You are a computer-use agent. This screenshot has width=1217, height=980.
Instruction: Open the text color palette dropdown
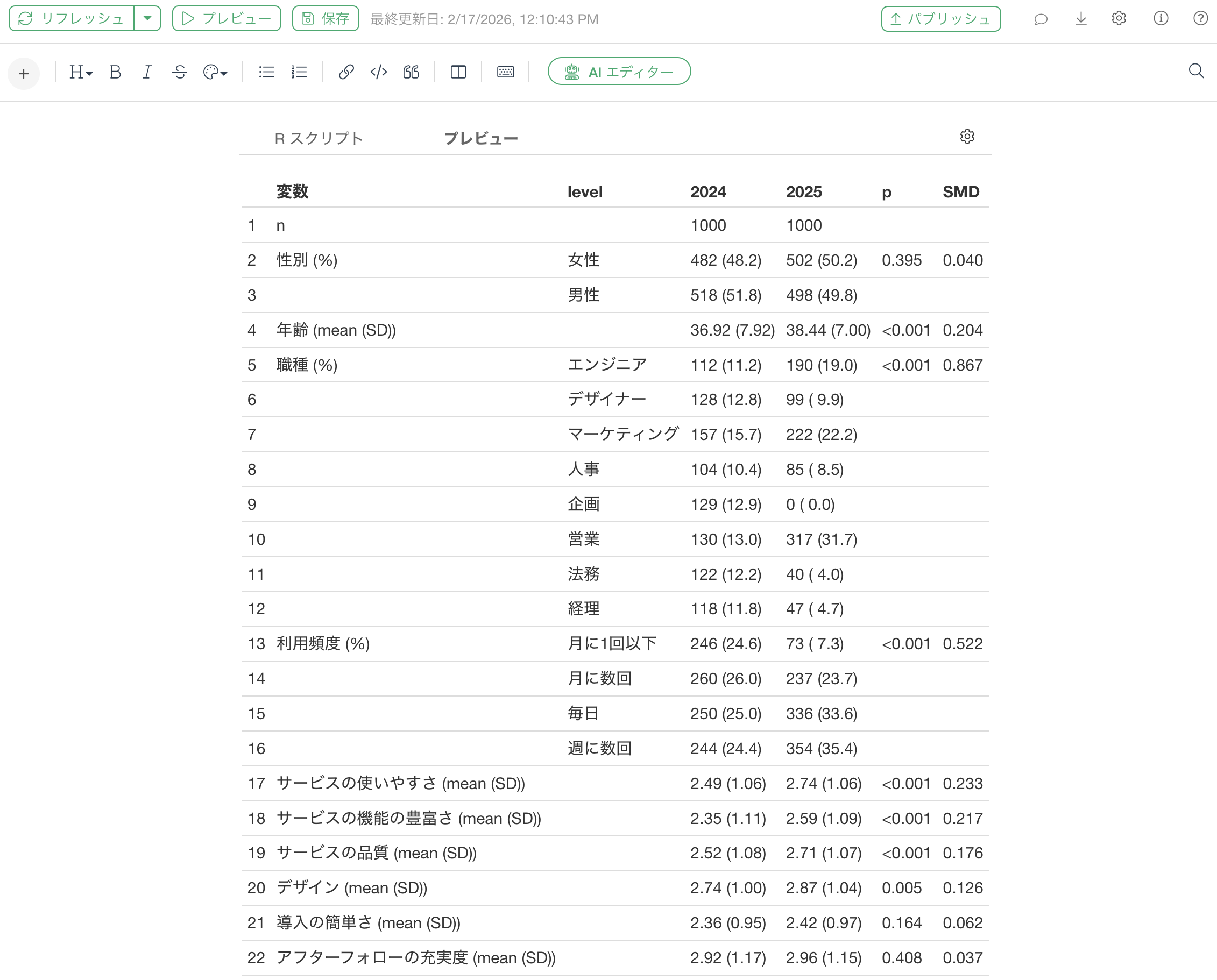point(215,72)
